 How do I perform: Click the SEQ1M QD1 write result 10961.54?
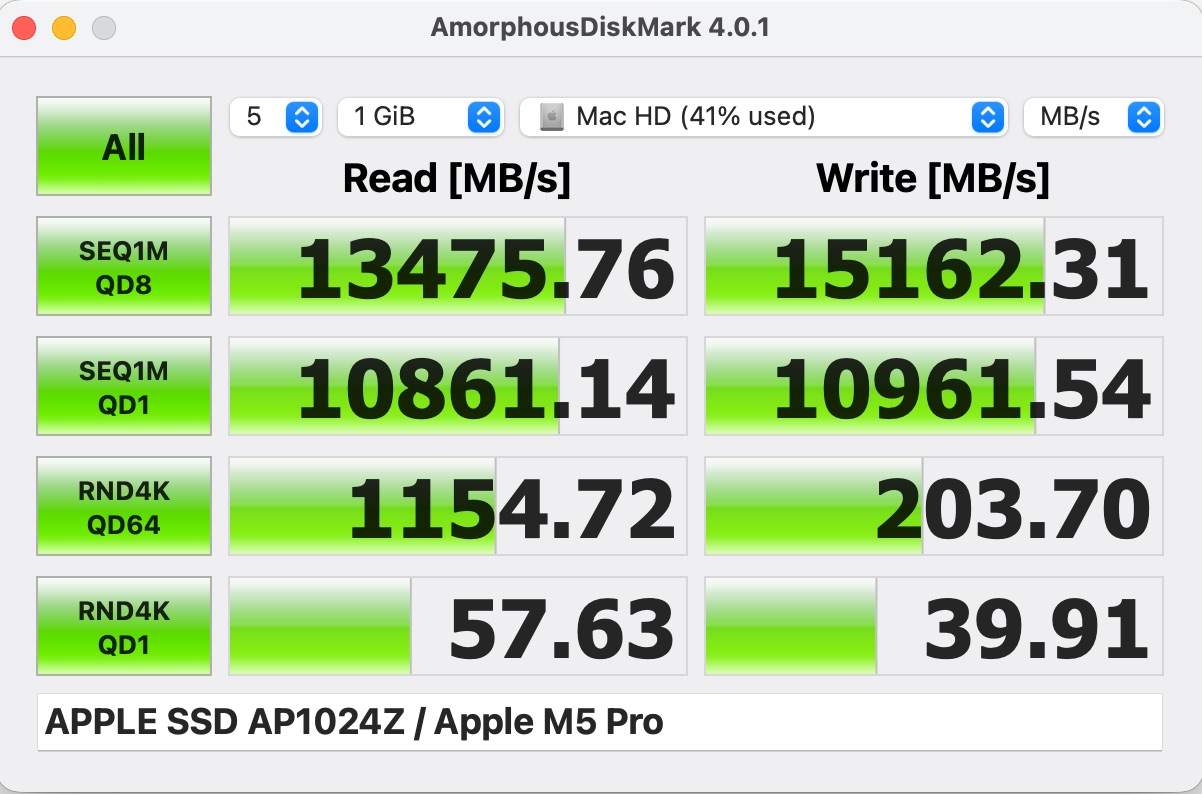point(934,386)
